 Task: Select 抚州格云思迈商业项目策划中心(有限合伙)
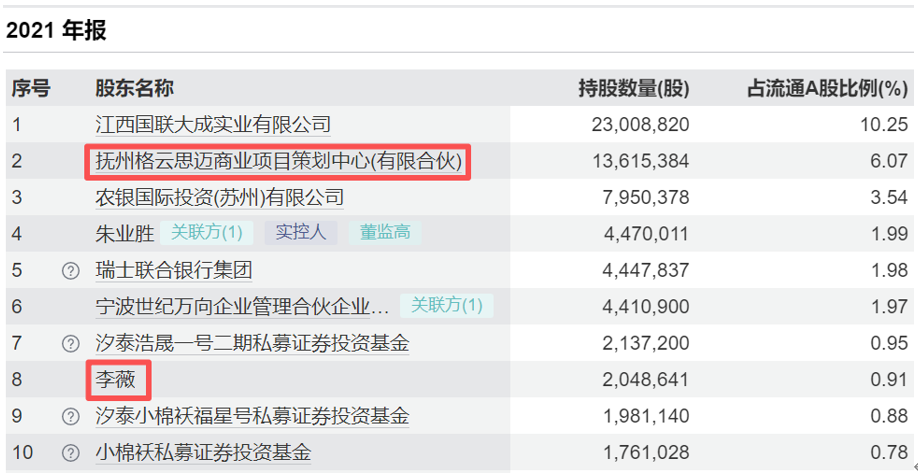click(278, 160)
